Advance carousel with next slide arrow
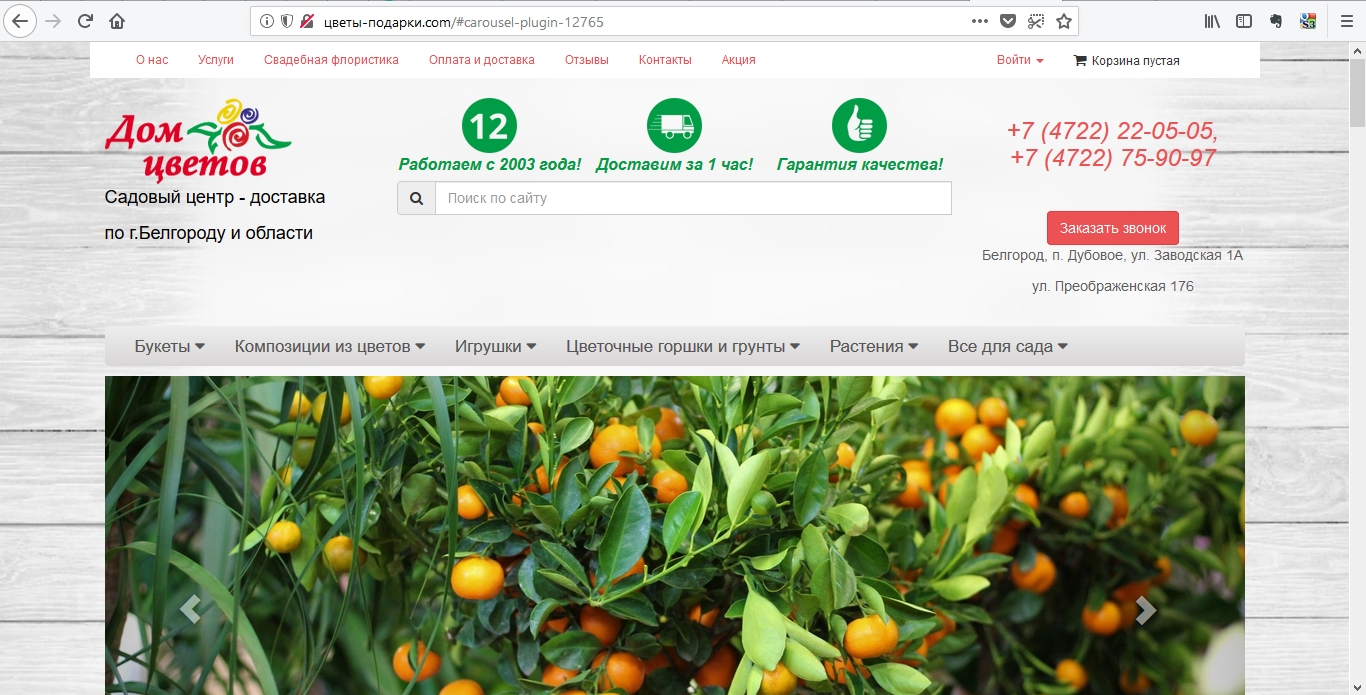This screenshot has width=1366, height=695. coord(1146,609)
